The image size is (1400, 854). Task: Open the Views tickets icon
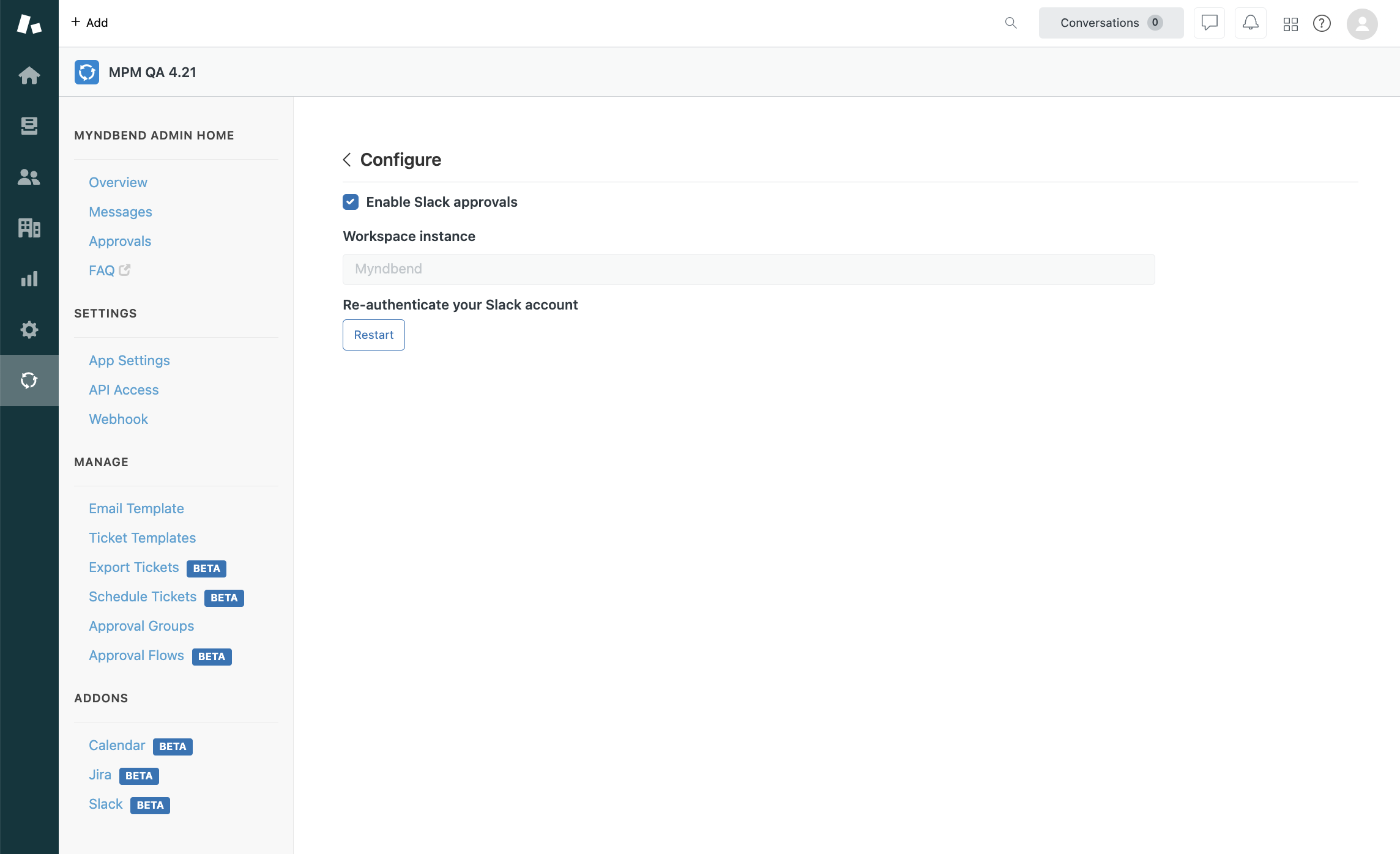(x=29, y=126)
